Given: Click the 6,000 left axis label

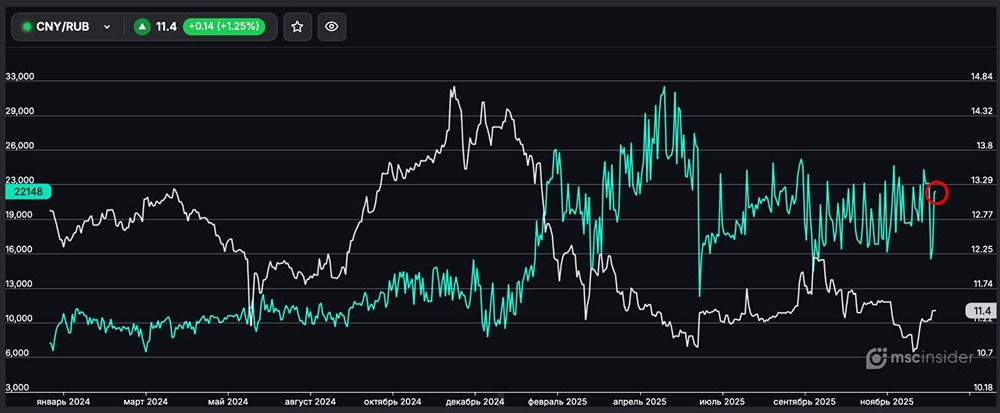Looking at the screenshot, I should (x=18, y=352).
